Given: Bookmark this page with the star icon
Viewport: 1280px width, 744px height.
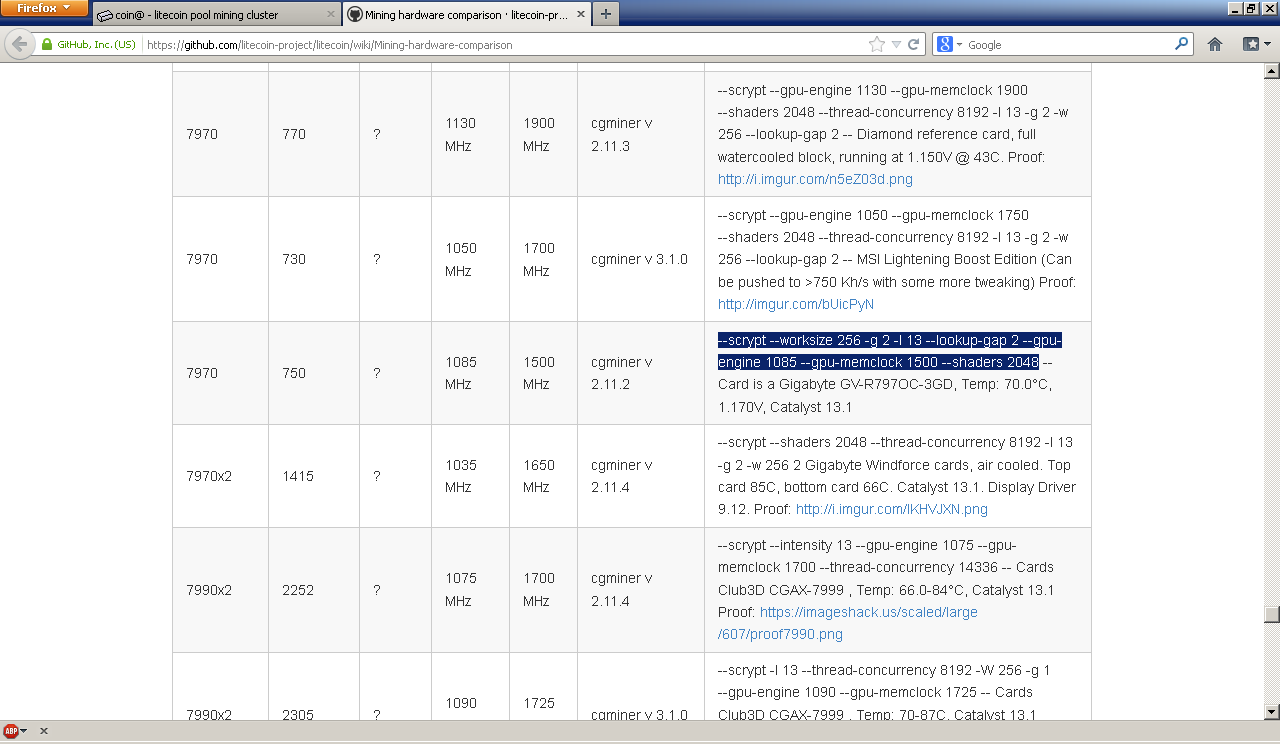Looking at the screenshot, I should [877, 45].
